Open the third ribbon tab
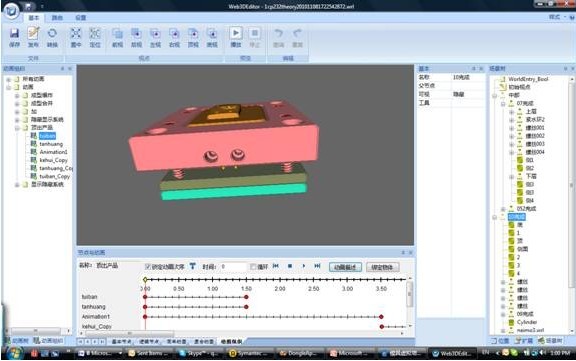The image size is (576, 361). click(80, 18)
